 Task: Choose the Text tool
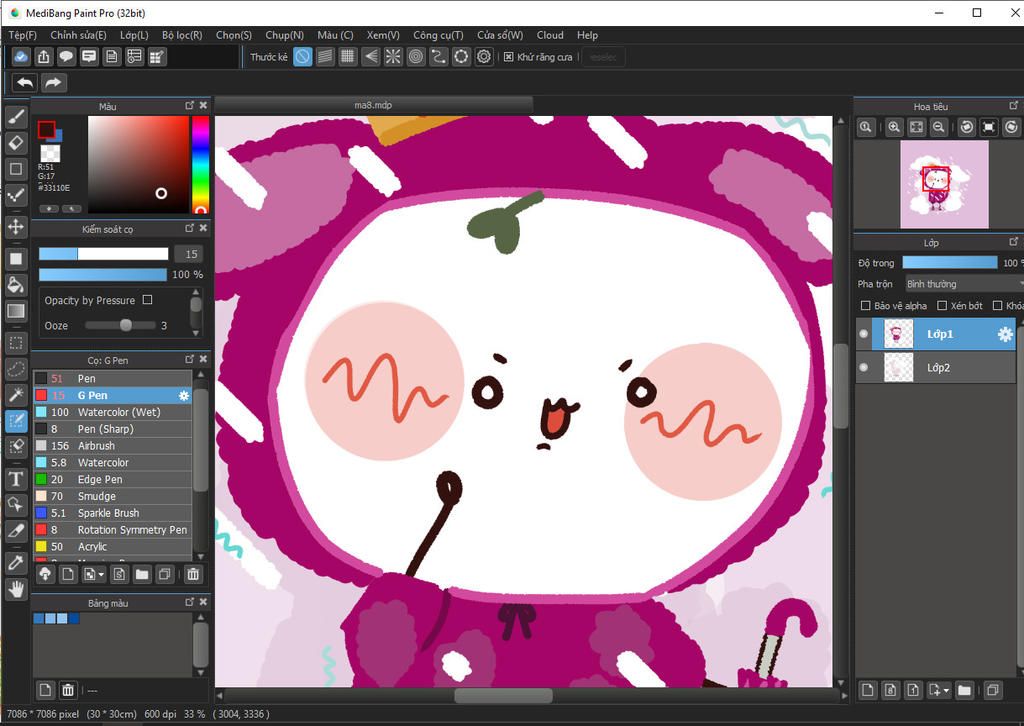(x=16, y=479)
